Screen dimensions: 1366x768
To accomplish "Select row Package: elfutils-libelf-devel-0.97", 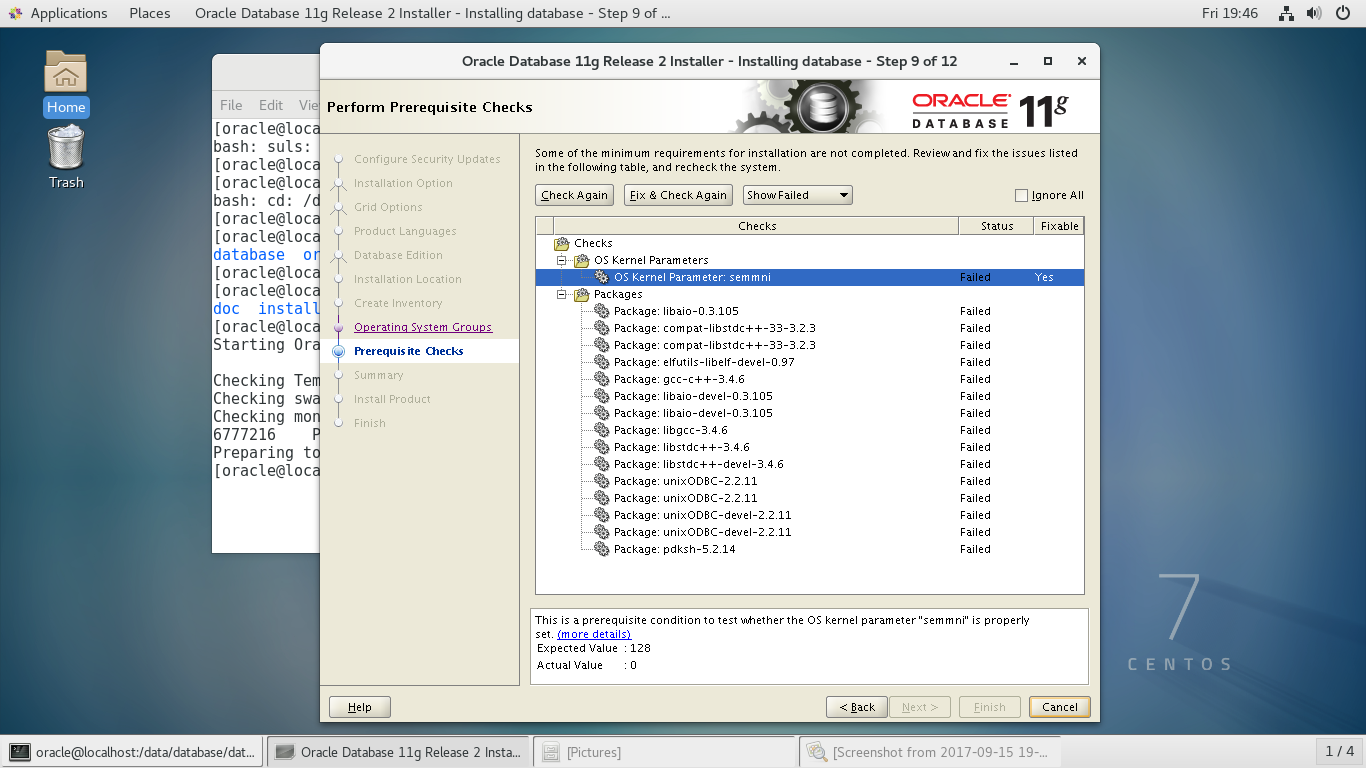I will tap(810, 362).
